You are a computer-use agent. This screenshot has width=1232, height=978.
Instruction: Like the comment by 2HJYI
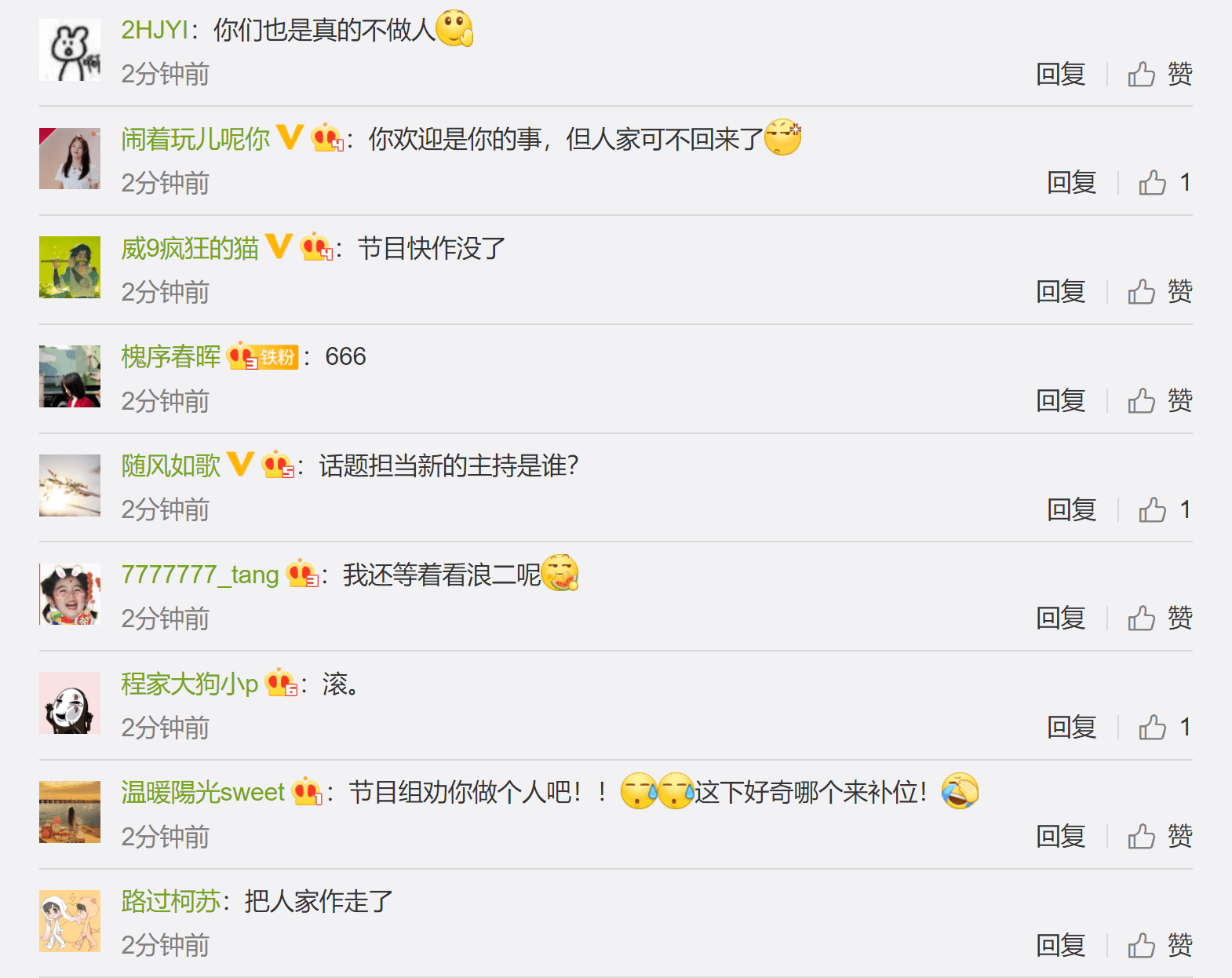tap(1160, 74)
